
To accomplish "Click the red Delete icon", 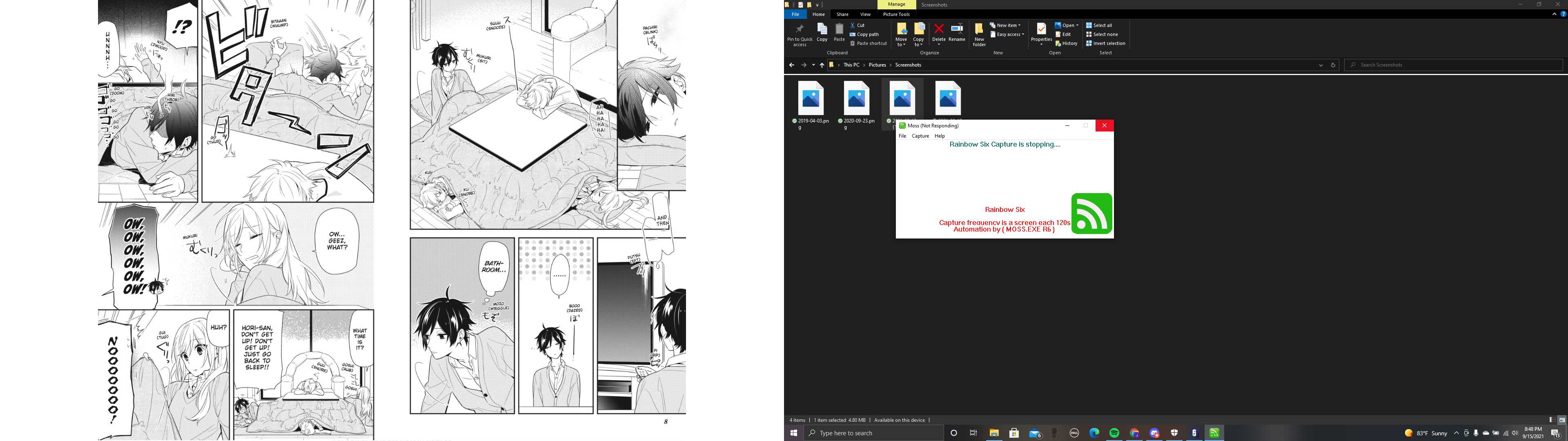I will tap(939, 29).
